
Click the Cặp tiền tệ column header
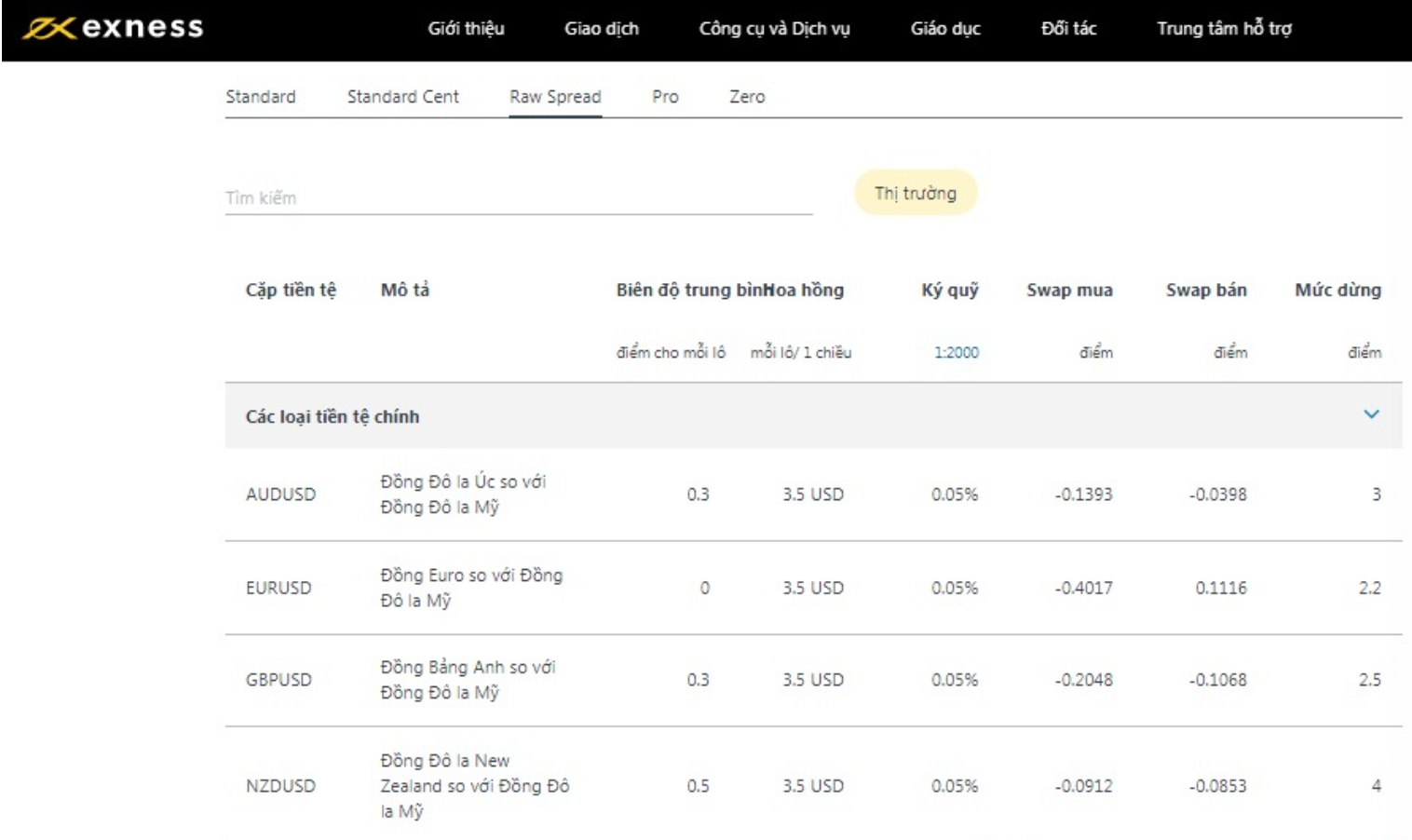tap(291, 290)
